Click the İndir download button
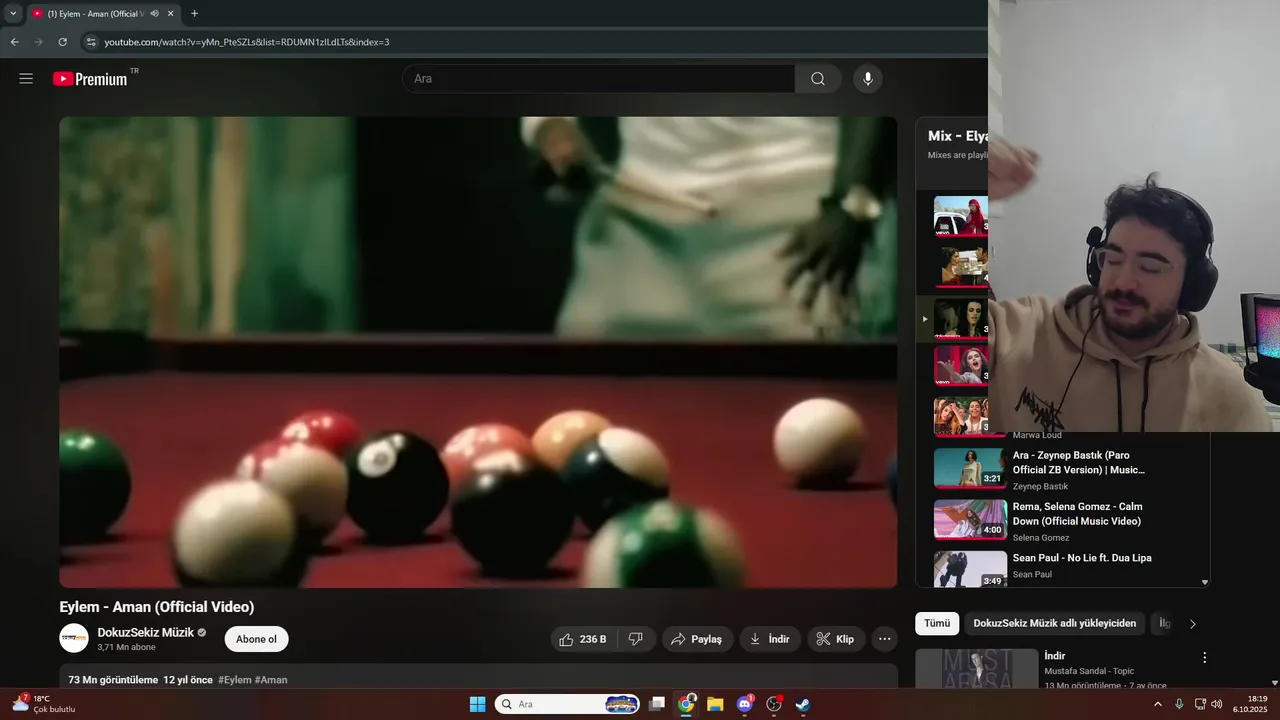 point(770,639)
